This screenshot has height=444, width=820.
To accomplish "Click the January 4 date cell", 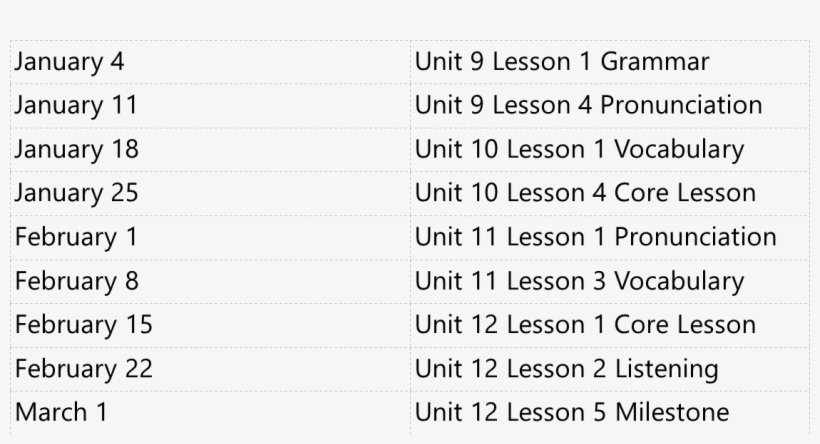I will (70, 62).
